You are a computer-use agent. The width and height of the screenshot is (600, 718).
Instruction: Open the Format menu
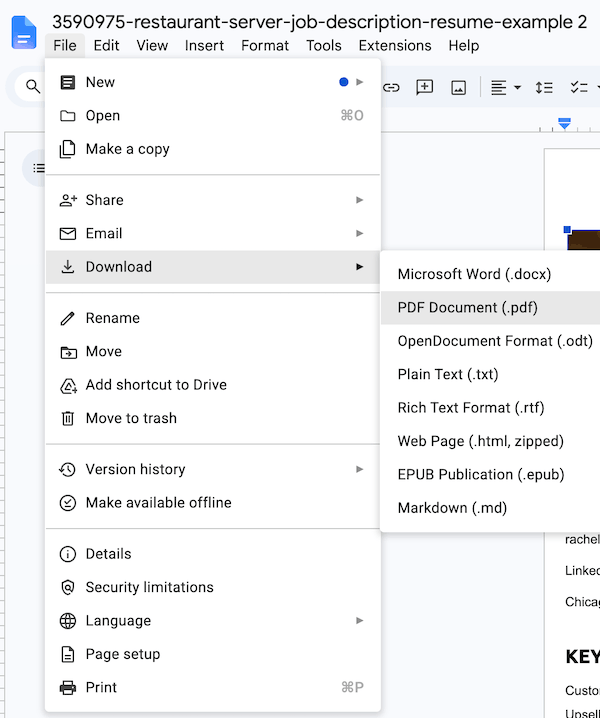coord(265,45)
